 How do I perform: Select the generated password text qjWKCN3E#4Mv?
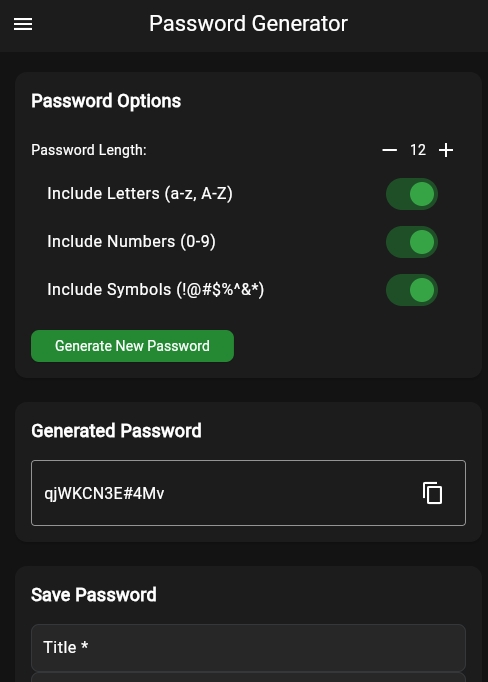pyautogui.click(x=104, y=494)
